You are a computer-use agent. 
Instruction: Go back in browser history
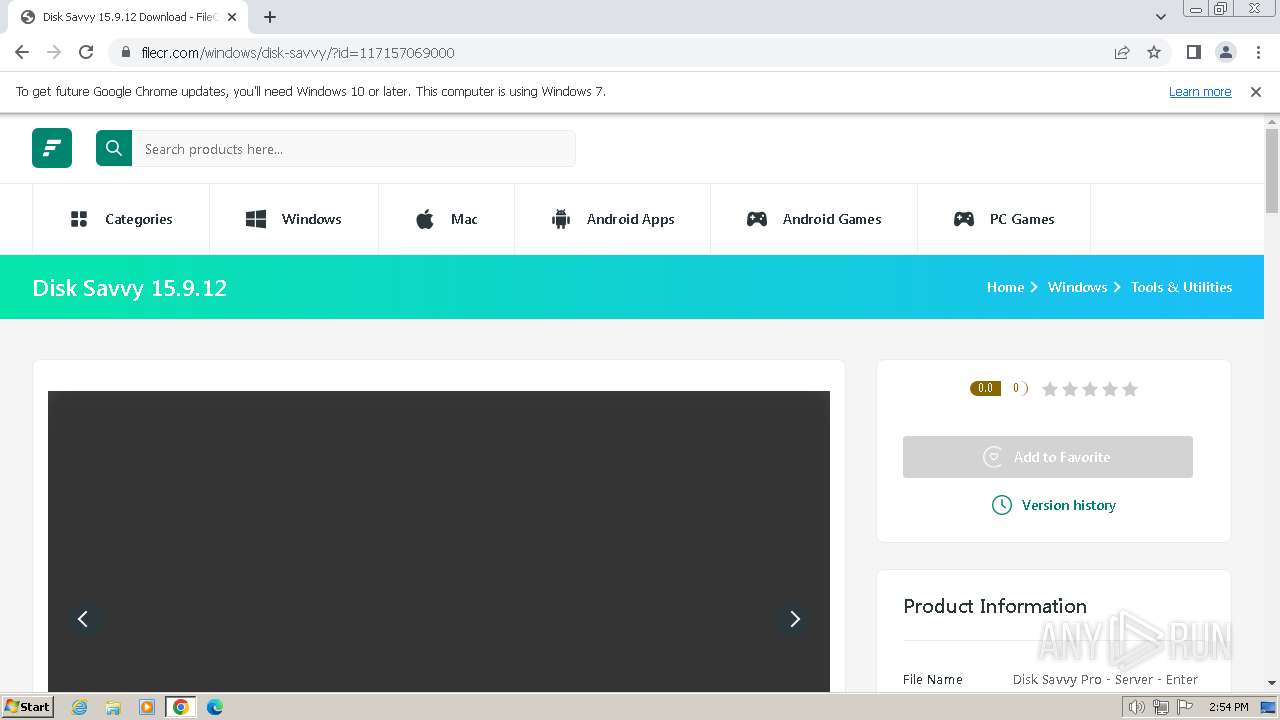[x=22, y=52]
